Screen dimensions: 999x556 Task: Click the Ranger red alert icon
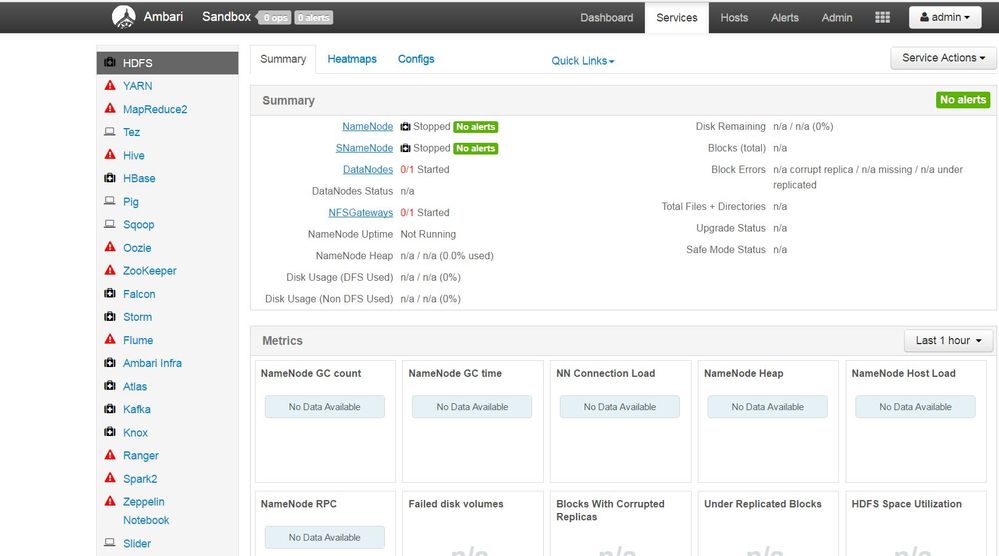110,455
